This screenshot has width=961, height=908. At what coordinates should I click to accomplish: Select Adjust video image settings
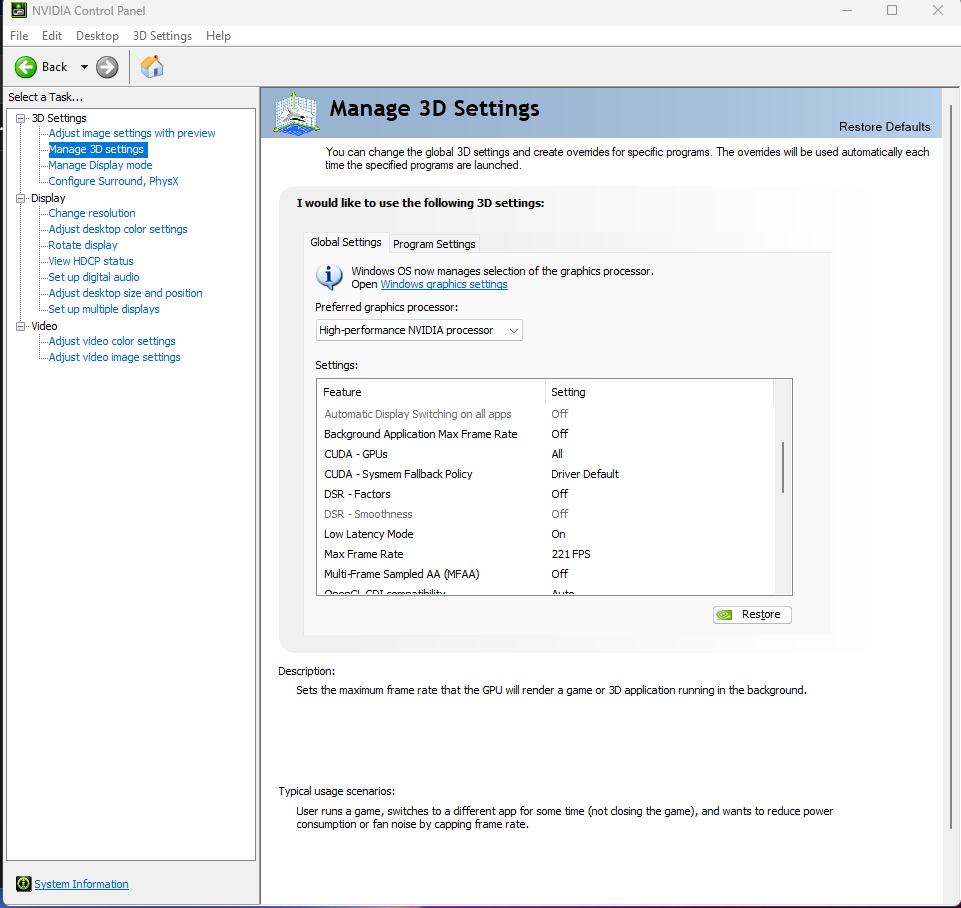(x=114, y=357)
